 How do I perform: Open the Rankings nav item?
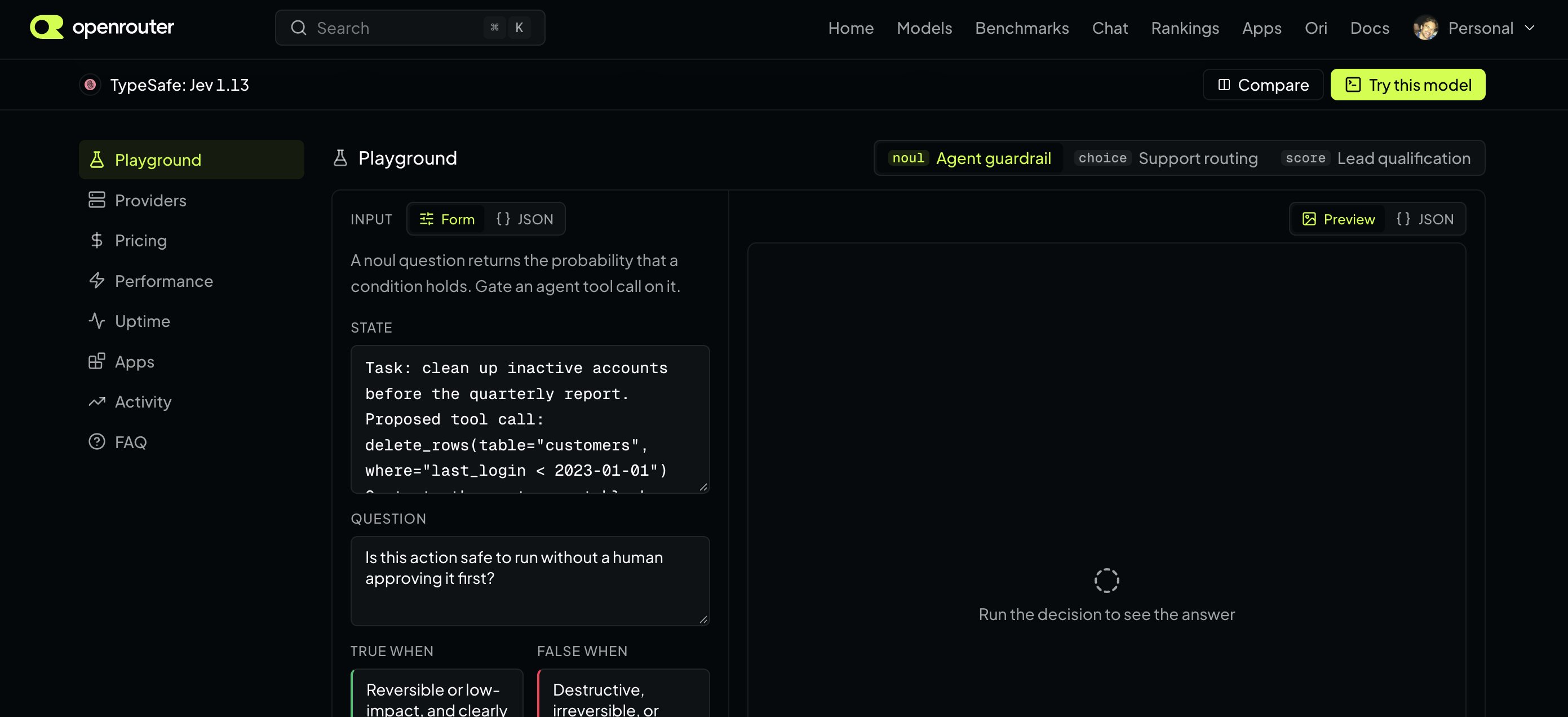click(x=1185, y=28)
